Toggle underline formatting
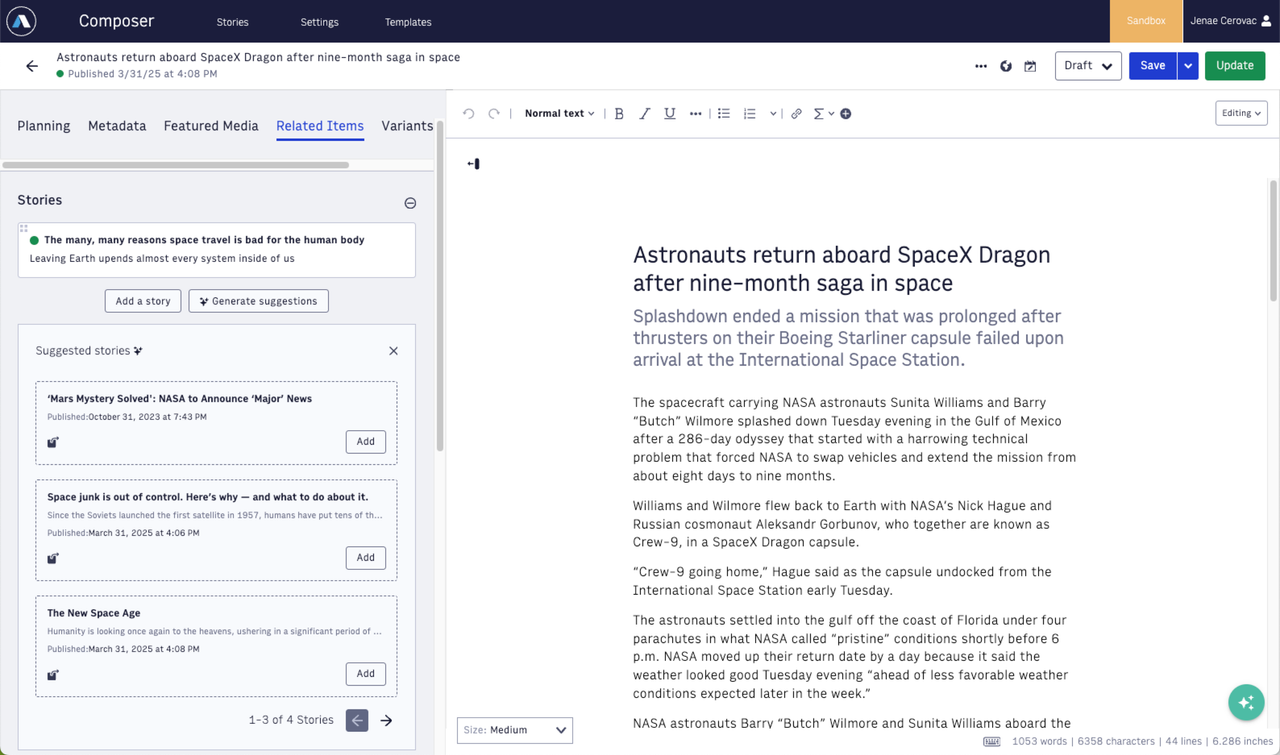Image resolution: width=1280 pixels, height=755 pixels. (670, 114)
